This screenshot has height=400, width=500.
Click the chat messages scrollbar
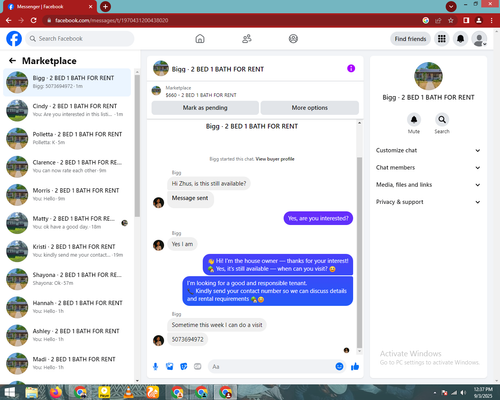click(359, 252)
